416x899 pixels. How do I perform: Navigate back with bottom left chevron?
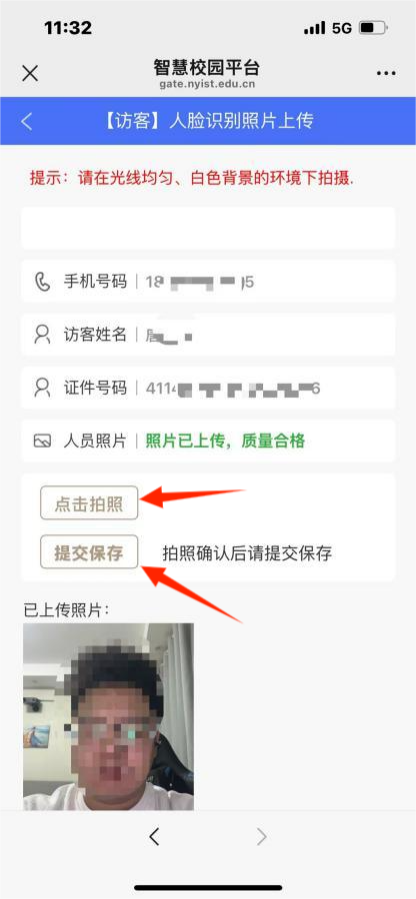tap(154, 837)
